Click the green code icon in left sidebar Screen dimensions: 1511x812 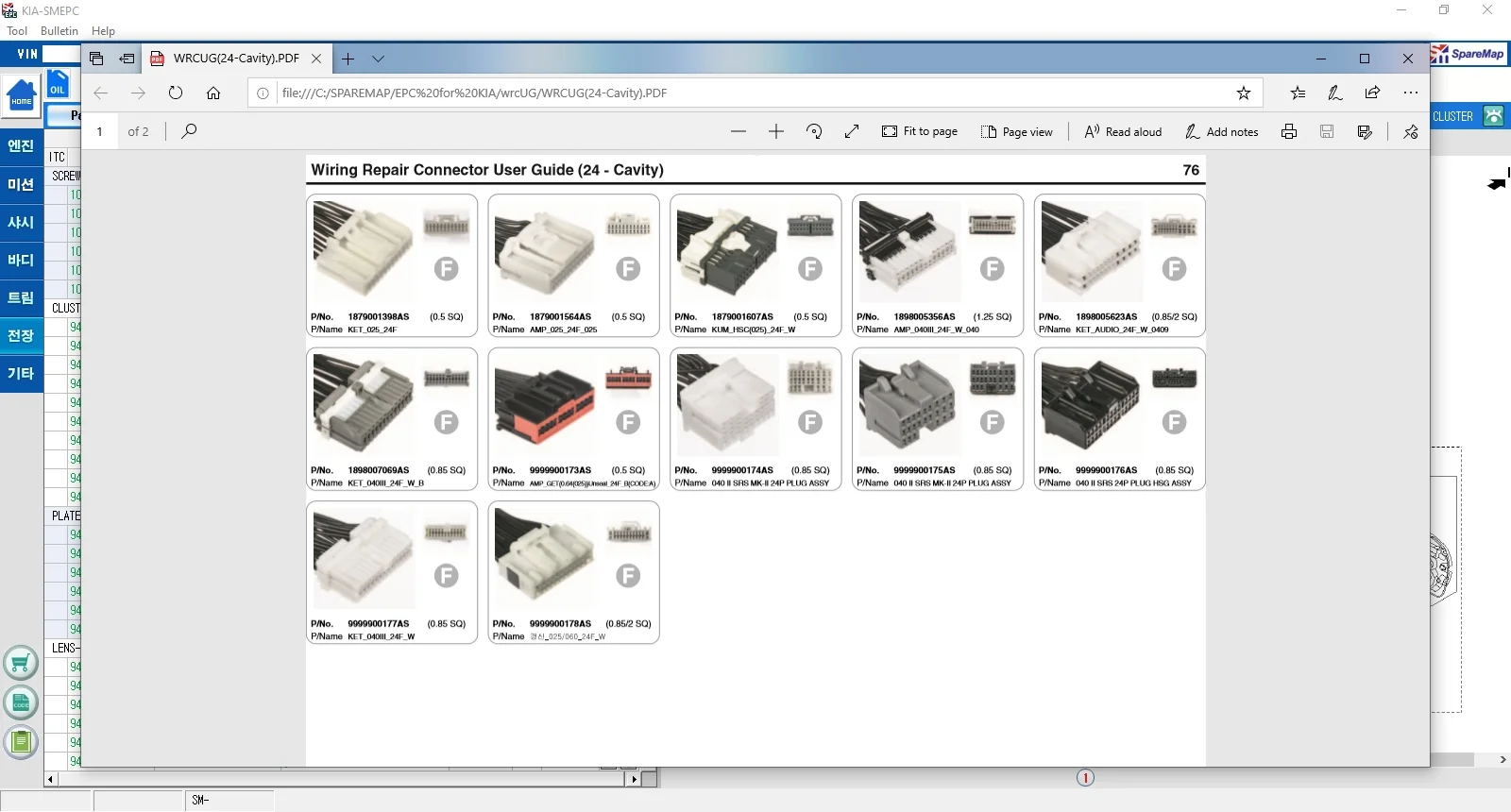point(21,702)
